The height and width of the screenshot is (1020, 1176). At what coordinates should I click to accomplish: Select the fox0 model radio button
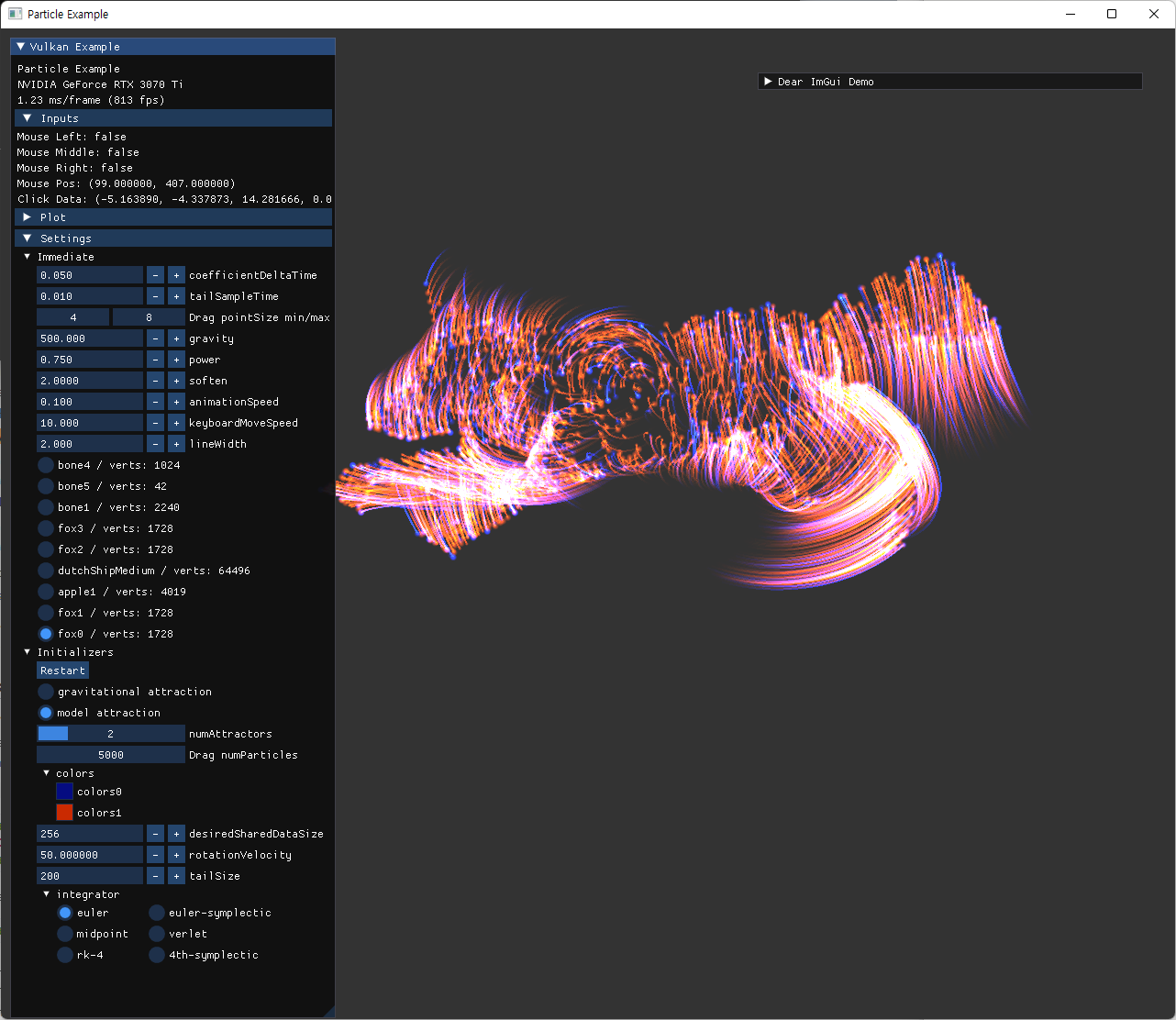(46, 634)
